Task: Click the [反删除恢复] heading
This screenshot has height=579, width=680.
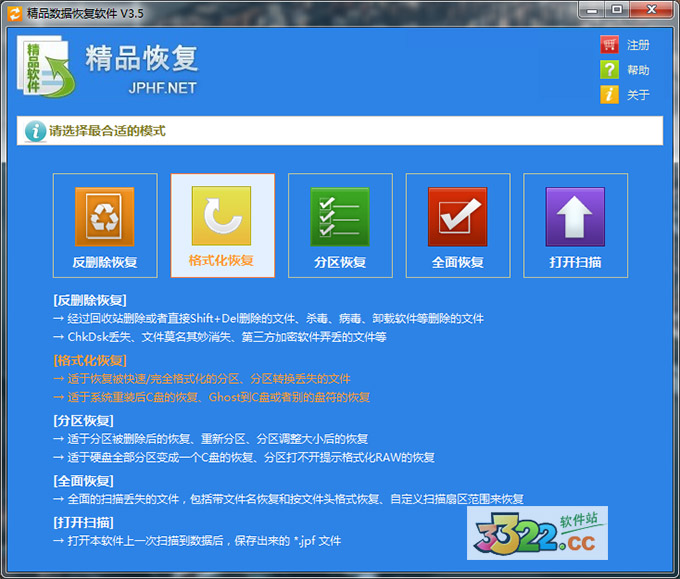Action: [x=90, y=300]
